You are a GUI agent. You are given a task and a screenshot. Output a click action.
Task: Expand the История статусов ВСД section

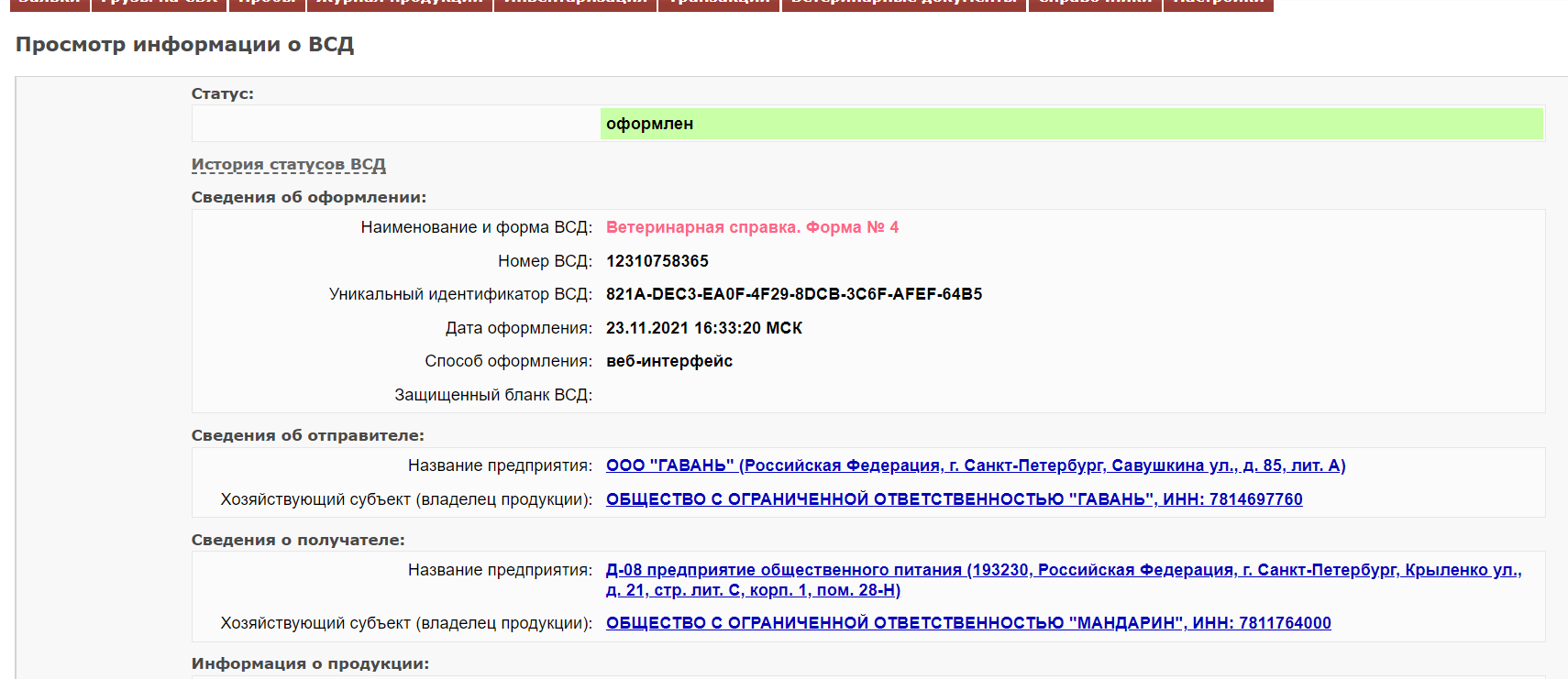(x=288, y=165)
